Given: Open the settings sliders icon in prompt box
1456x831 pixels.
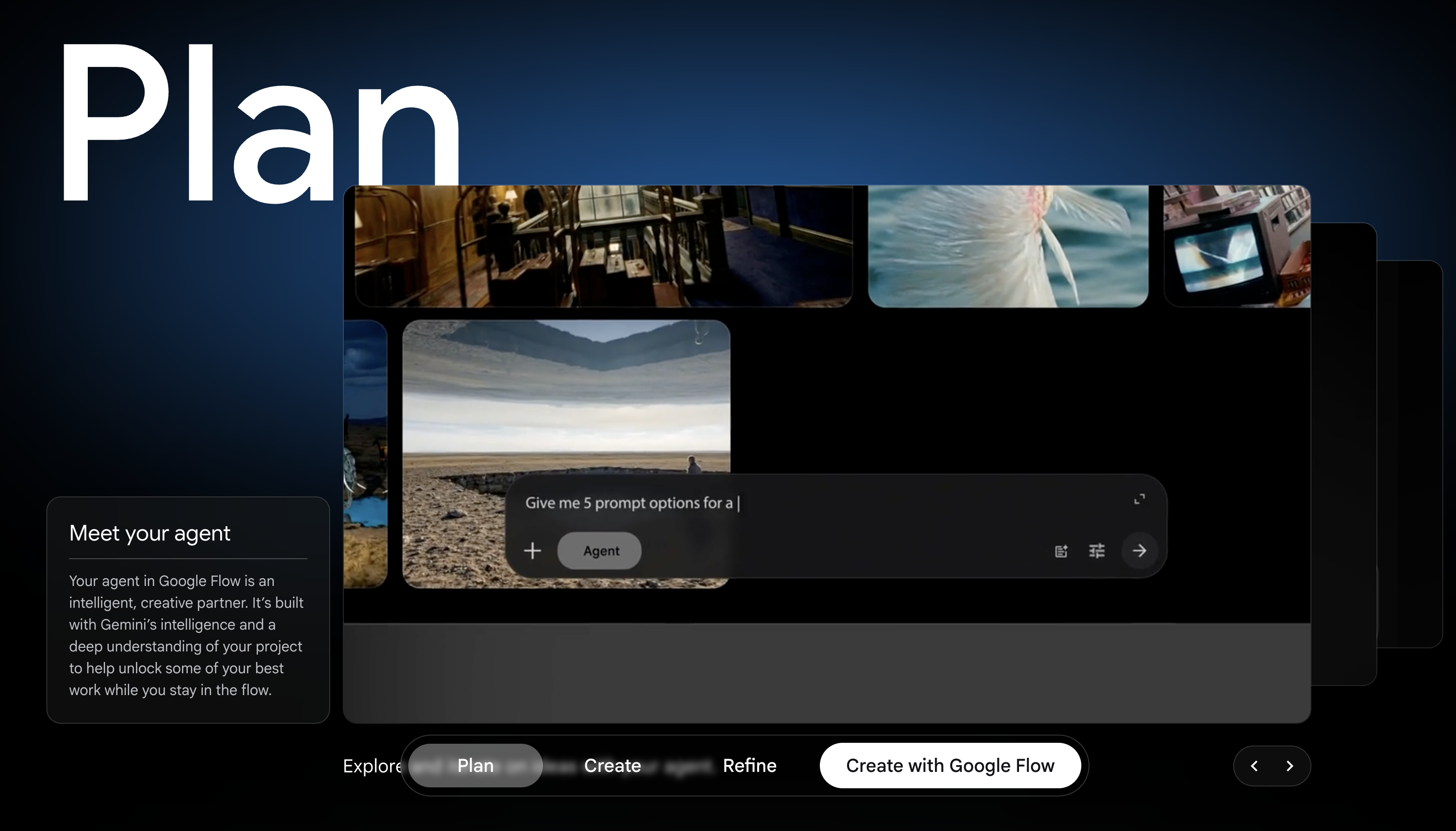Looking at the screenshot, I should (1097, 551).
